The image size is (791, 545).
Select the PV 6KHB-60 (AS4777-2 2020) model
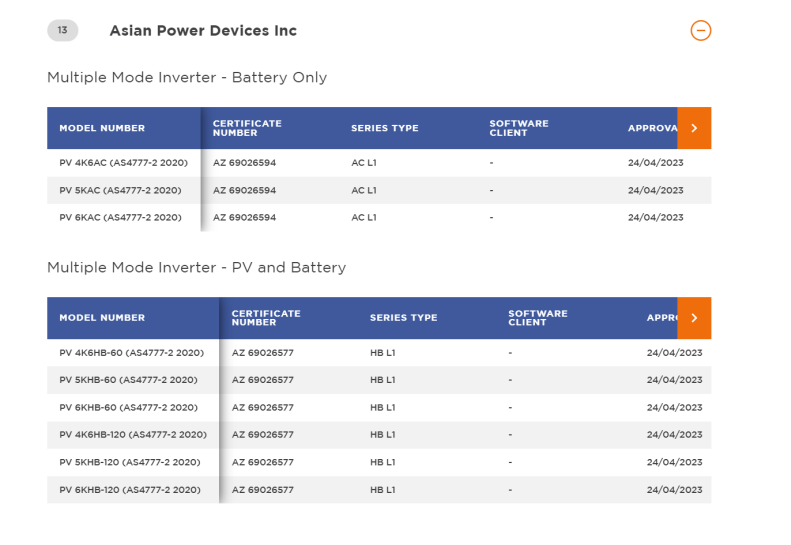[128, 408]
